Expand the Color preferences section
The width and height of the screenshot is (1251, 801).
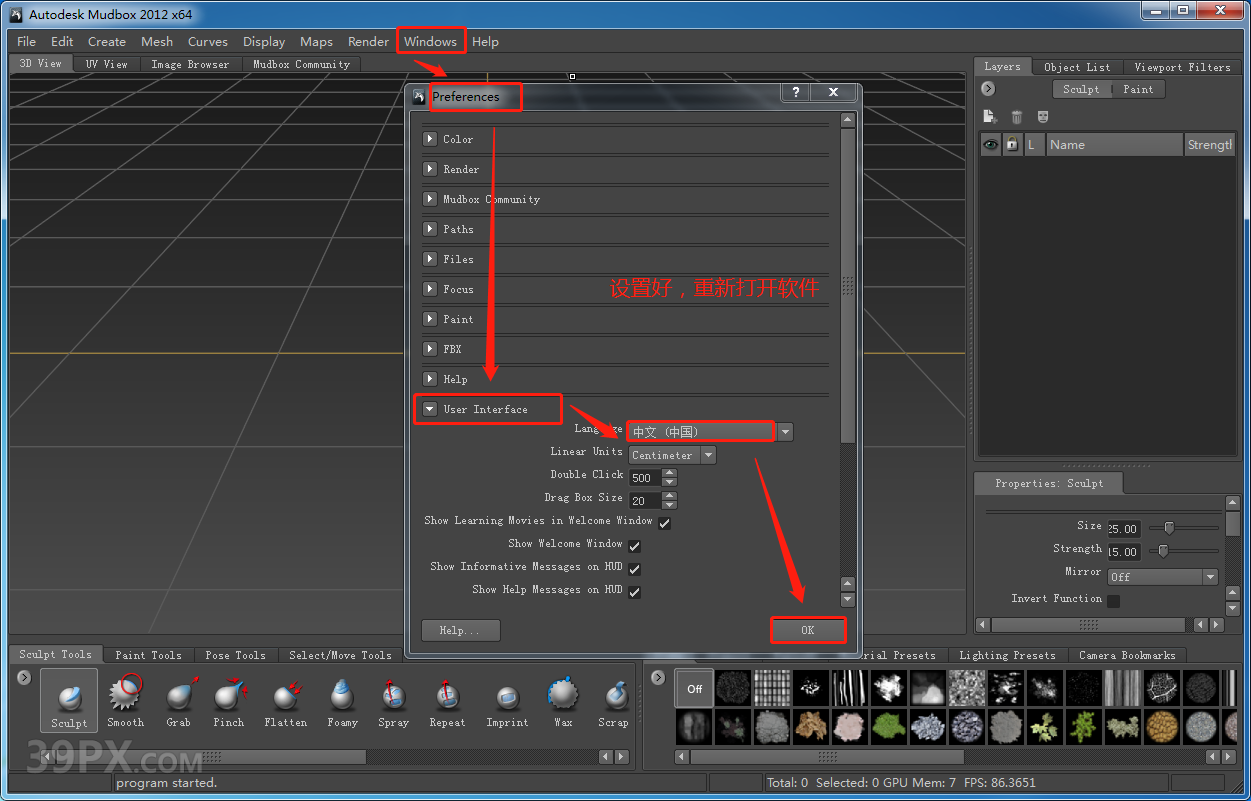pos(430,139)
